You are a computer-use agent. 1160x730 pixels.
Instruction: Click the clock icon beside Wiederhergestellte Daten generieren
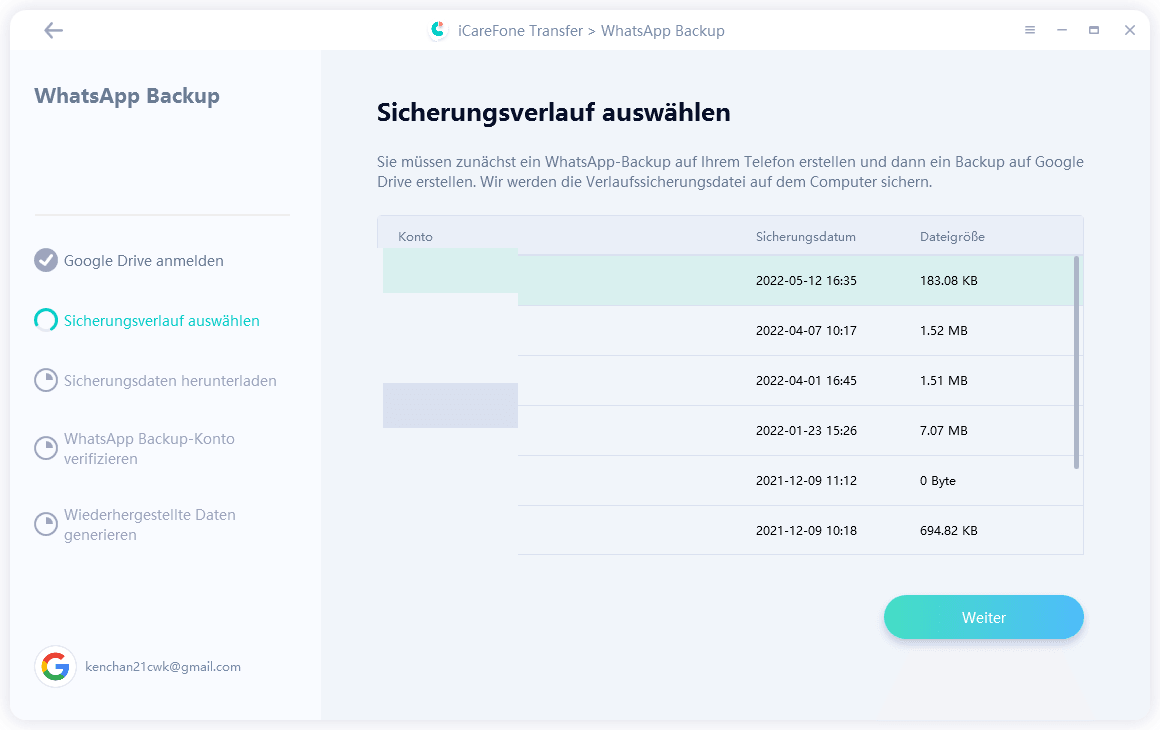coord(46,524)
